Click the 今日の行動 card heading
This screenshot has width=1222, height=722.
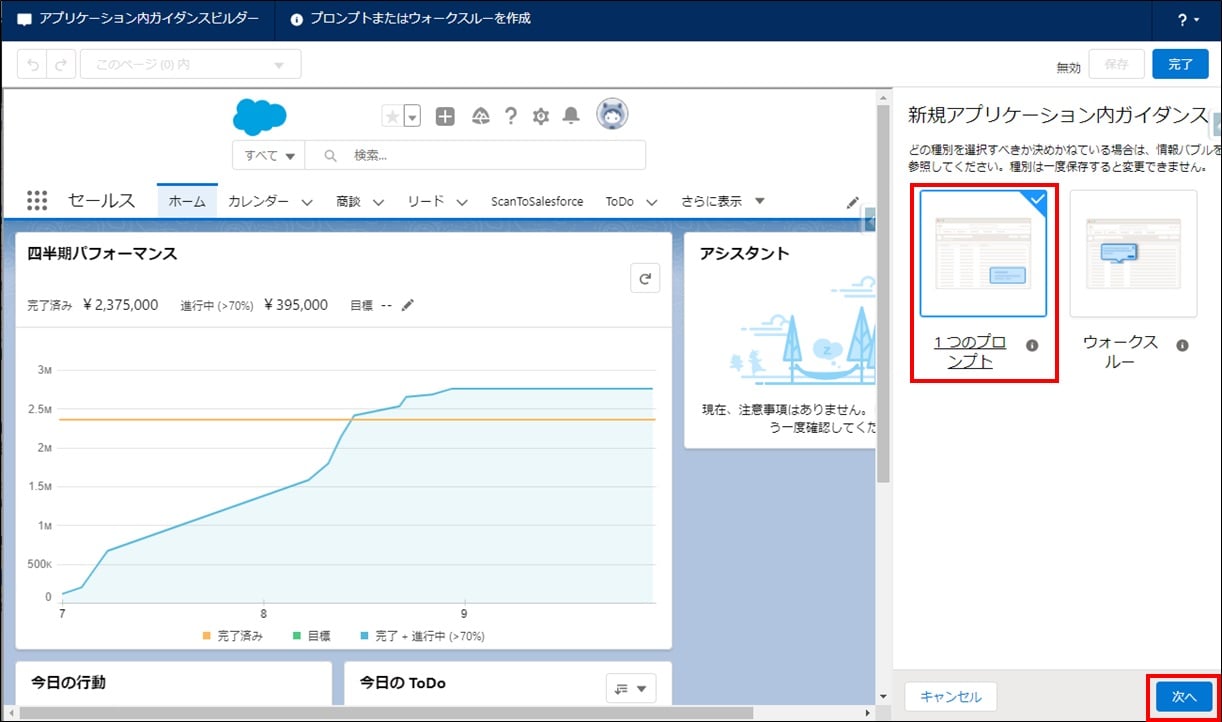tap(68, 682)
